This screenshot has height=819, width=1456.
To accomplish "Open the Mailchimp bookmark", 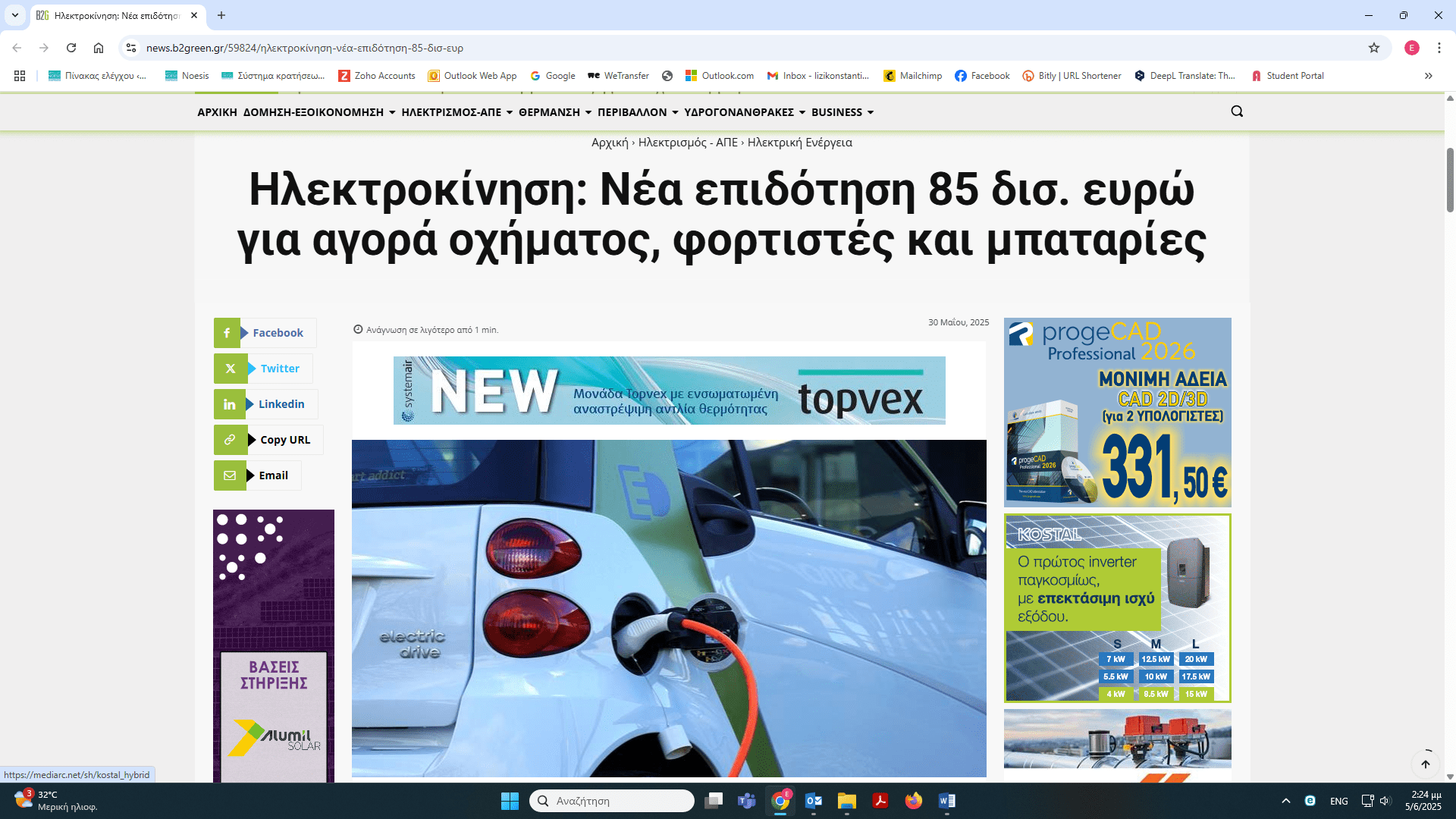I will click(x=912, y=76).
